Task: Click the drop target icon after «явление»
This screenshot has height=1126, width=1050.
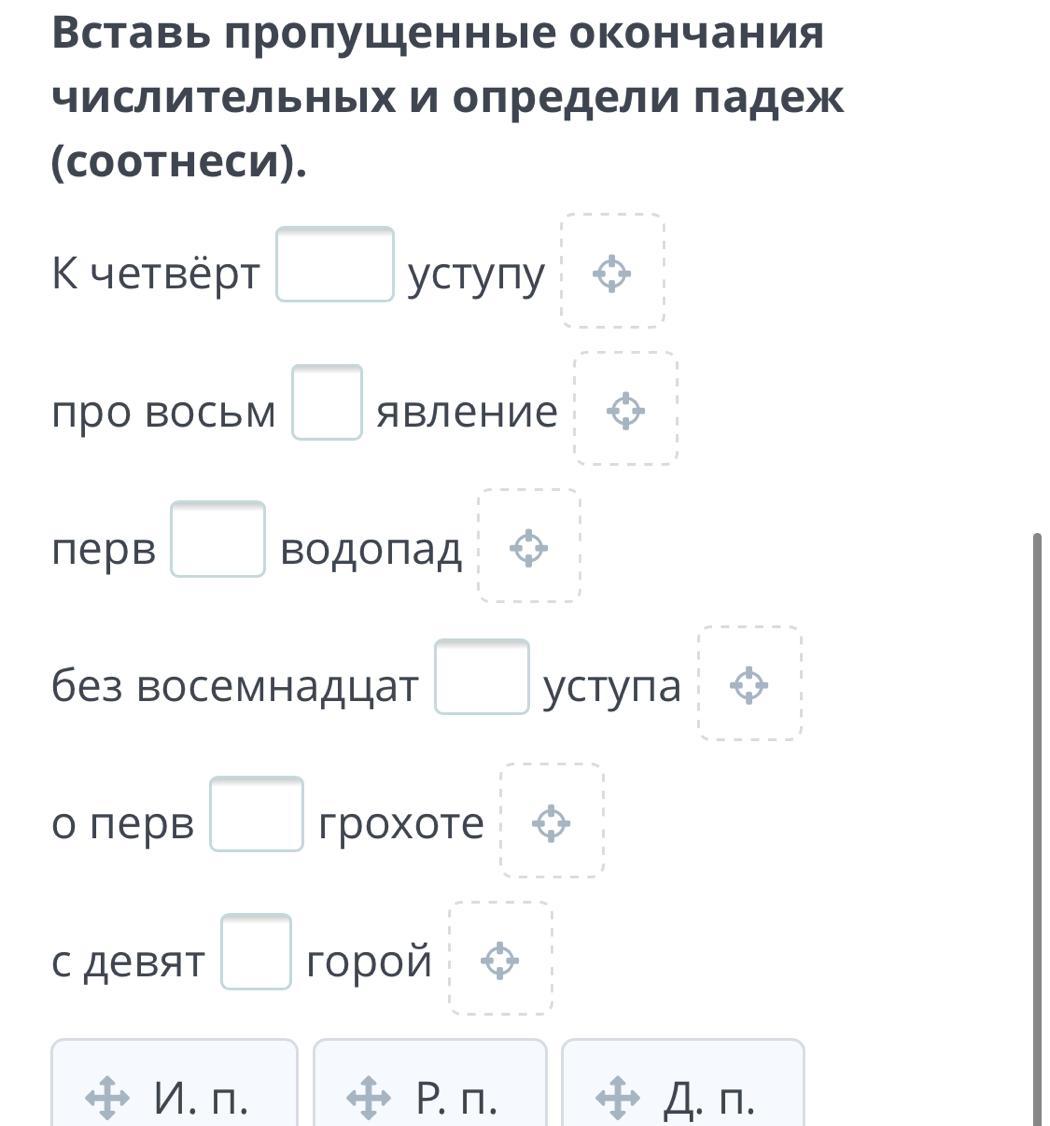Action: [626, 411]
